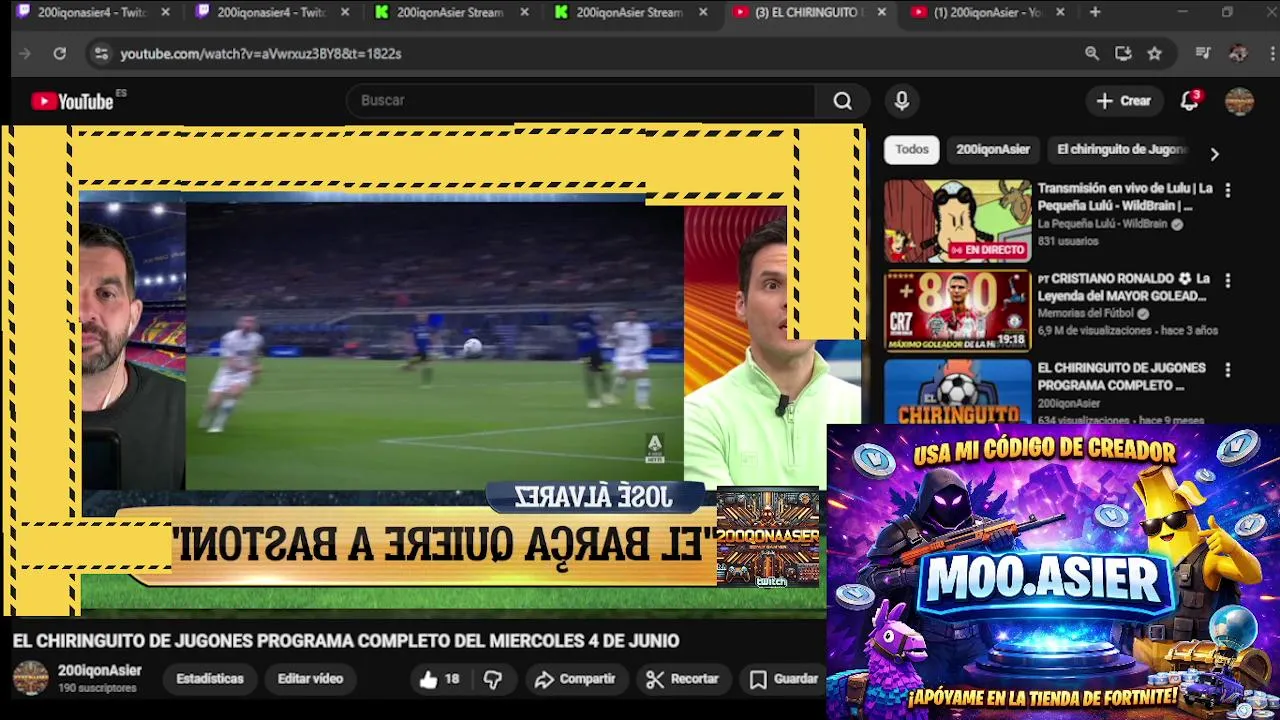Dislike the video with thumbs down

[x=493, y=679]
